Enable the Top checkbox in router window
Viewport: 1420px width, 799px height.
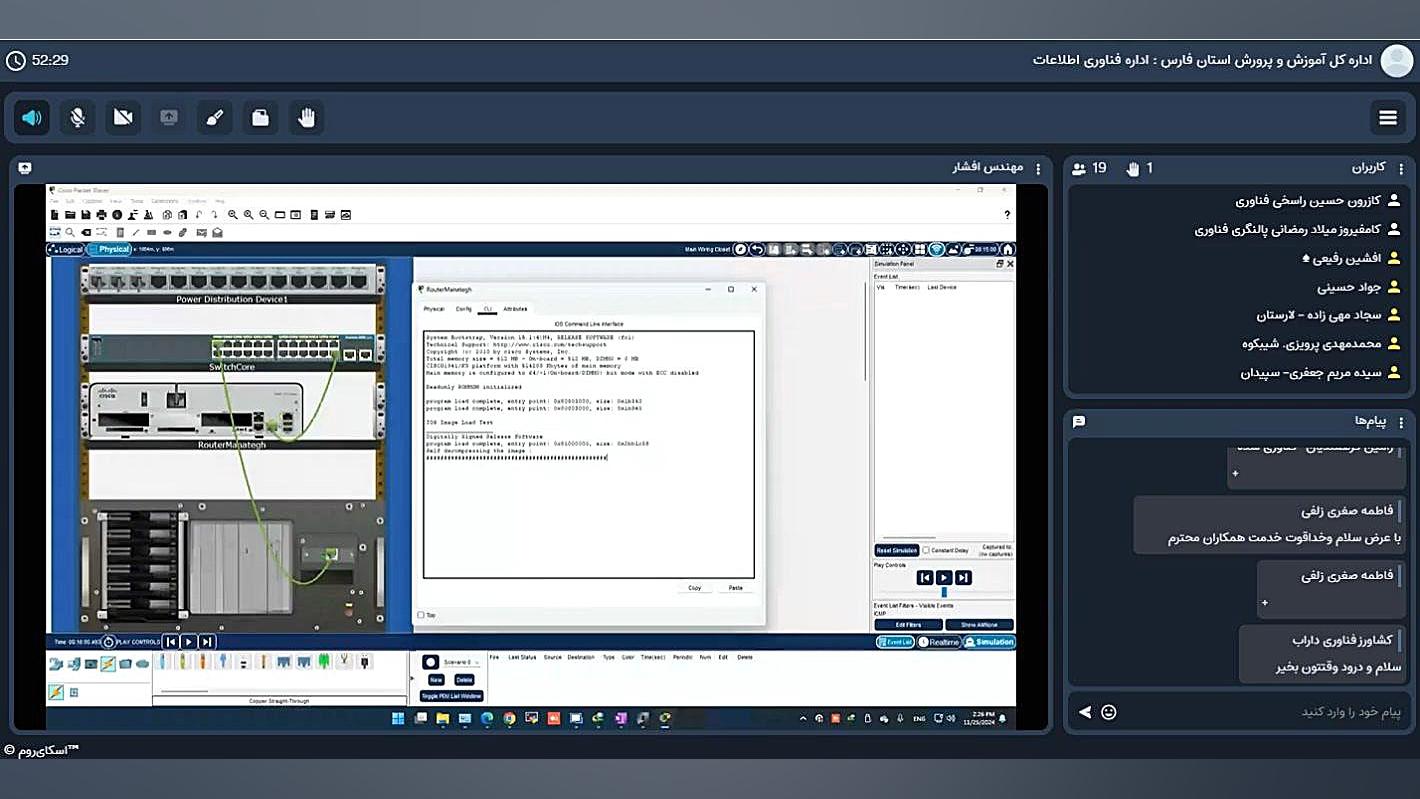pos(421,615)
